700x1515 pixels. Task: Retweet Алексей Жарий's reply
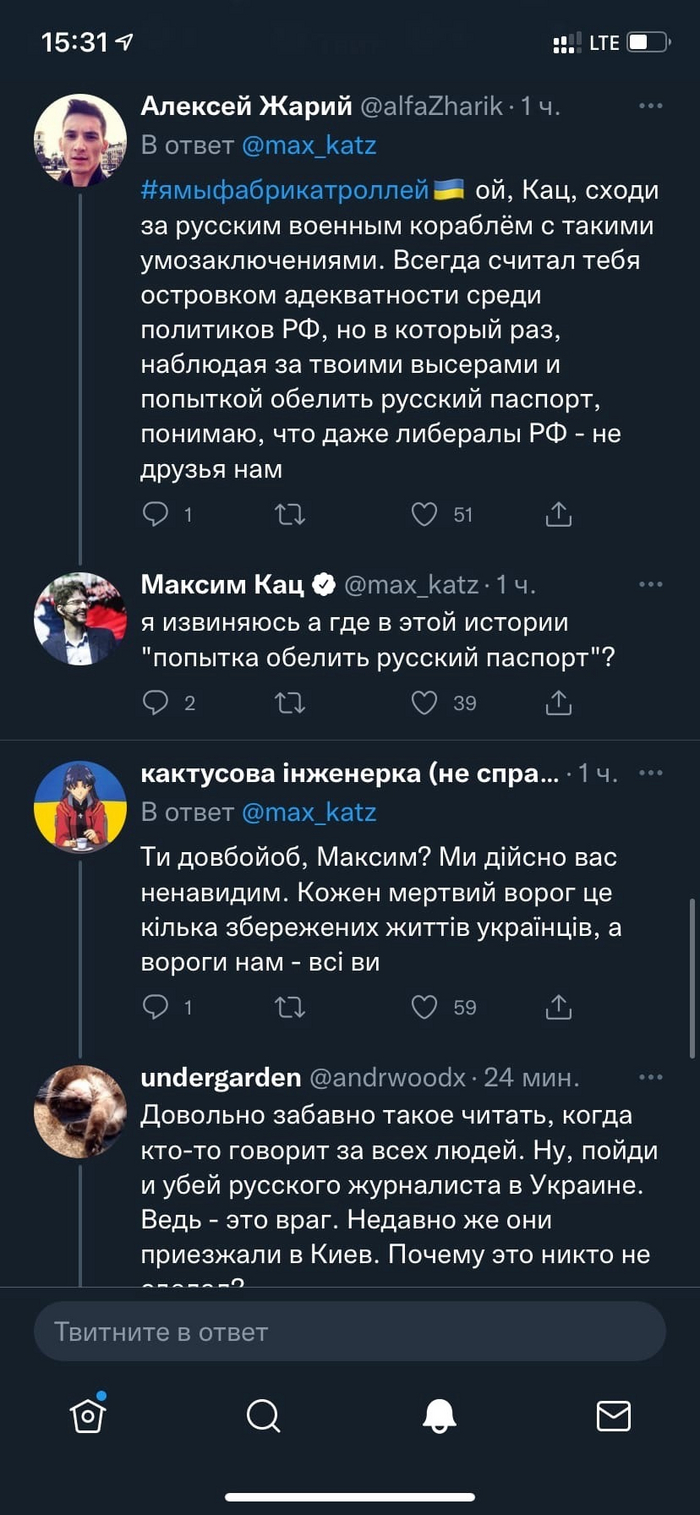290,514
